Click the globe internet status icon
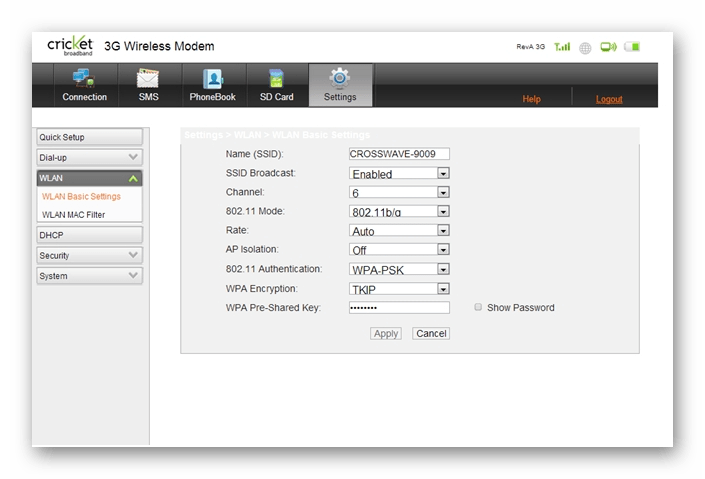This screenshot has height=479, width=705. tap(585, 47)
